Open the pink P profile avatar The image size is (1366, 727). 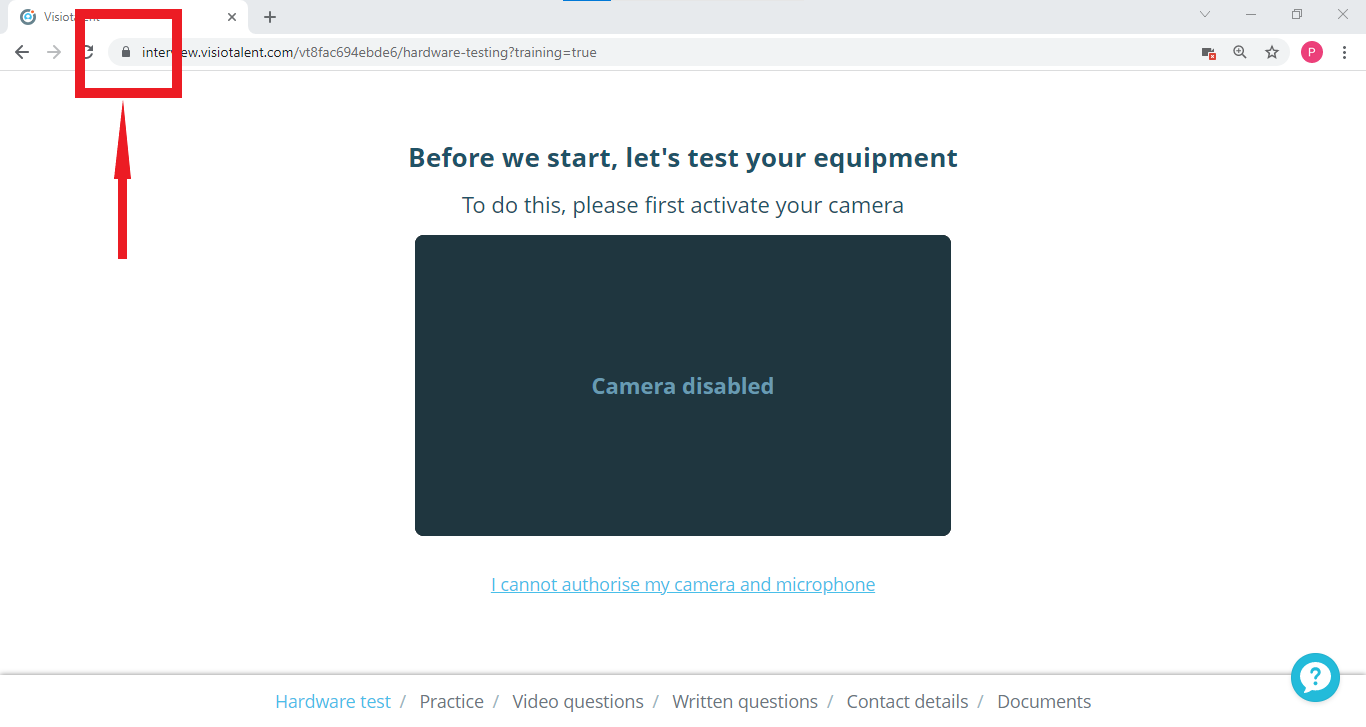[1311, 52]
